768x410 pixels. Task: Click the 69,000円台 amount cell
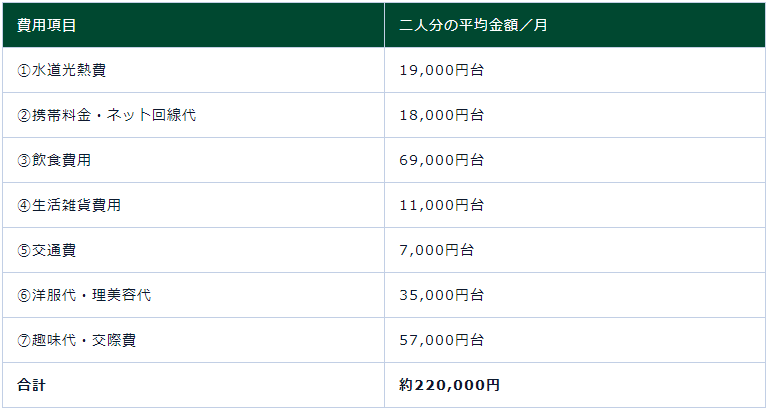click(x=441, y=160)
